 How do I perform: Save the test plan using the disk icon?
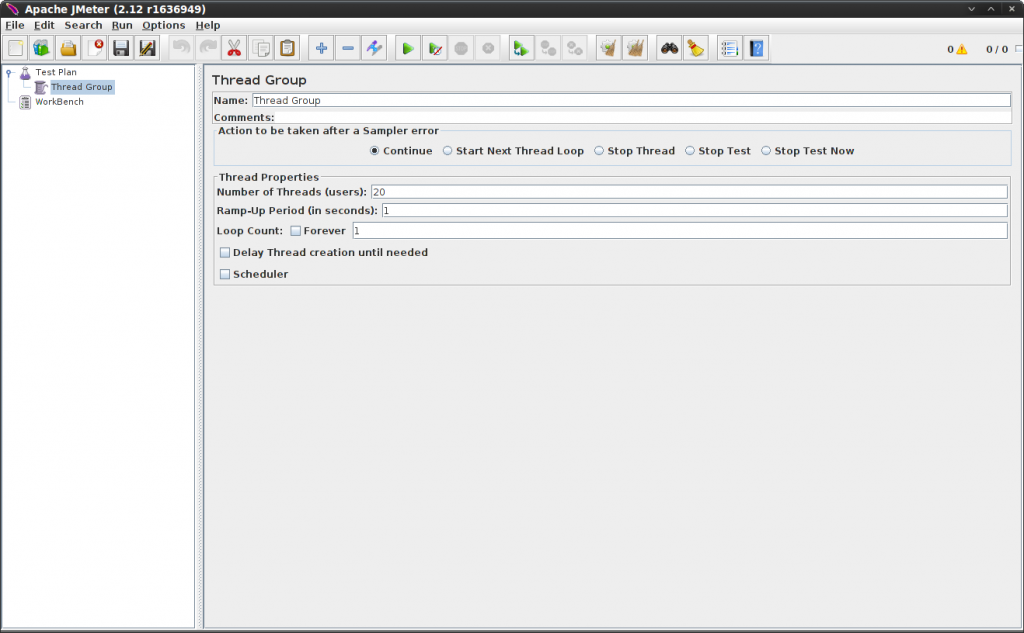(120, 47)
